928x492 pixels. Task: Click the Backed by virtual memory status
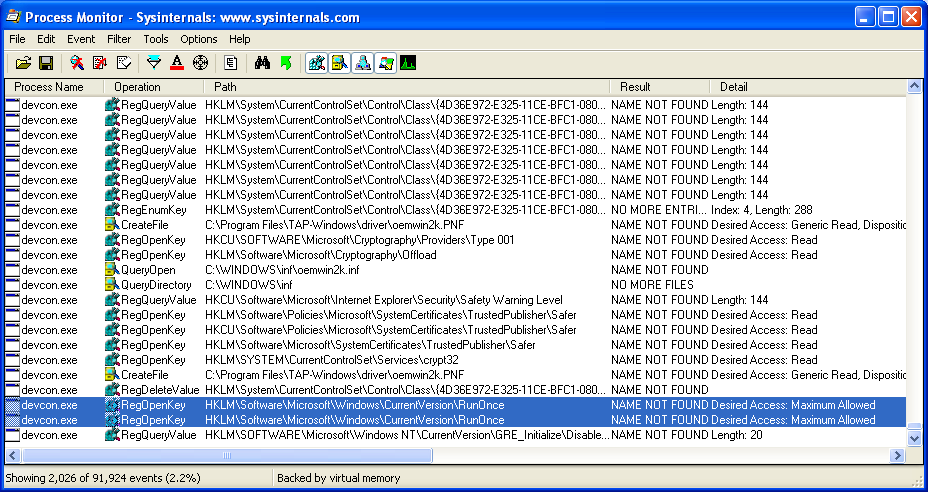click(x=339, y=478)
